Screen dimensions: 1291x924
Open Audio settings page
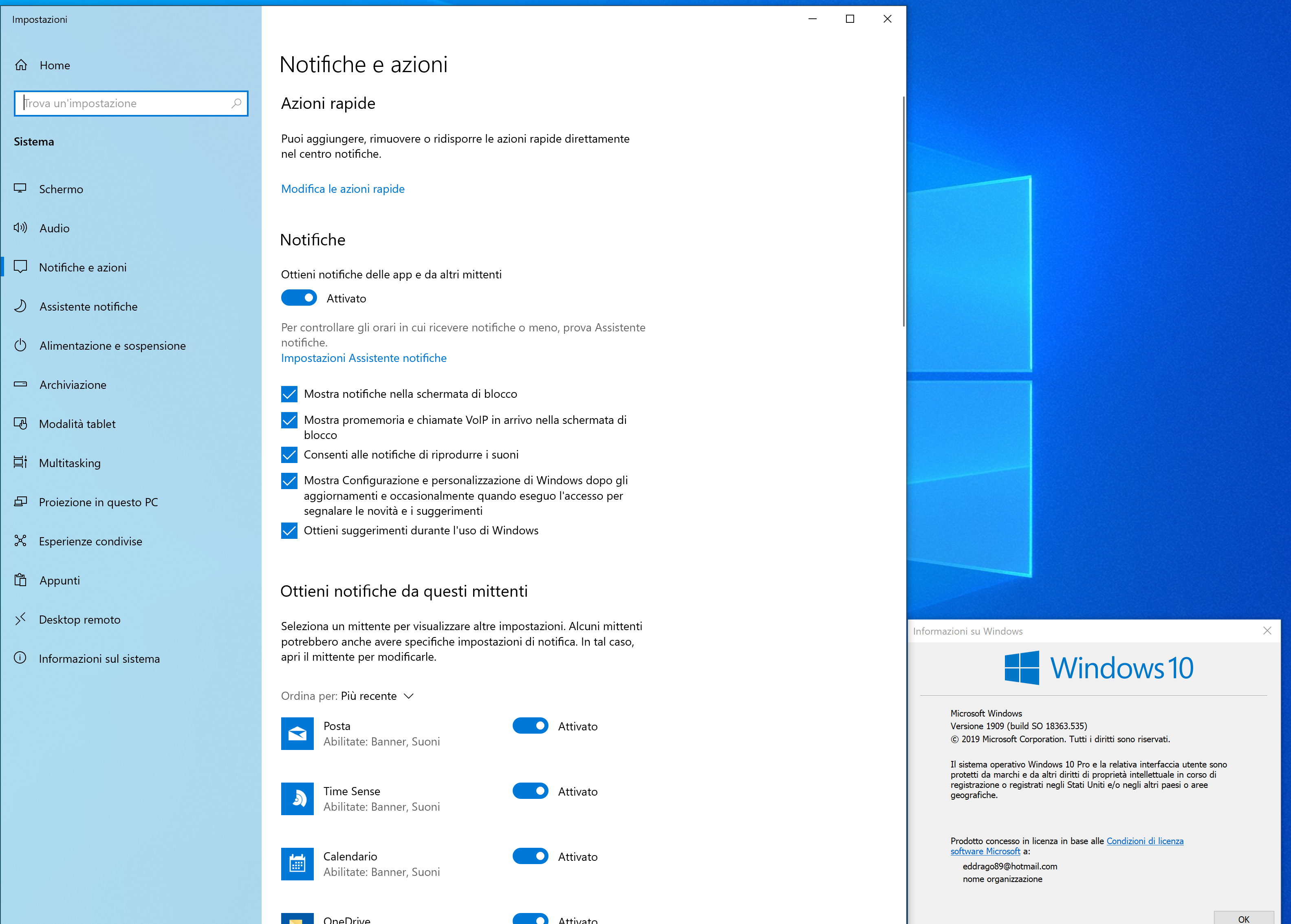coord(131,228)
